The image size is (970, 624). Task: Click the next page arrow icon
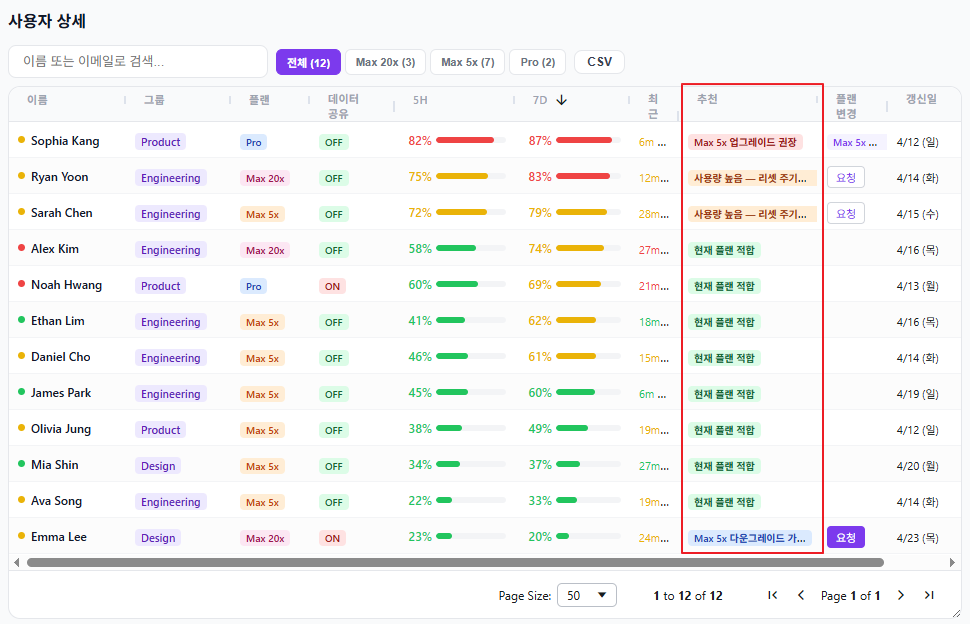901,595
